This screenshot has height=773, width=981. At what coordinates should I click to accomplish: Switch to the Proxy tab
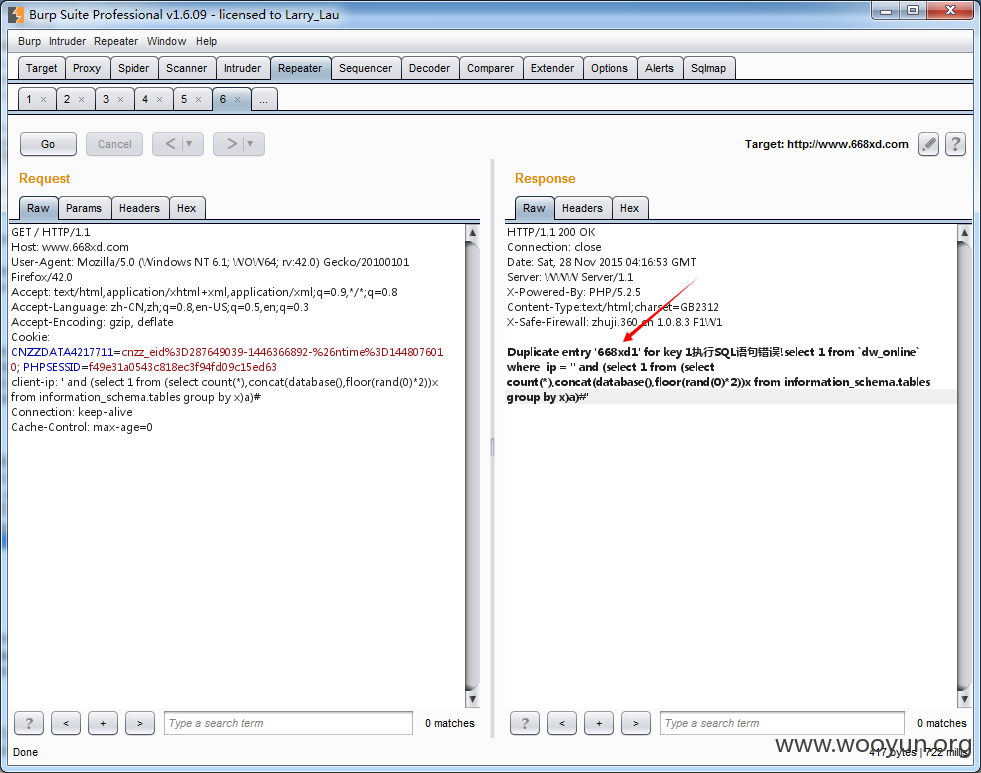pos(86,68)
